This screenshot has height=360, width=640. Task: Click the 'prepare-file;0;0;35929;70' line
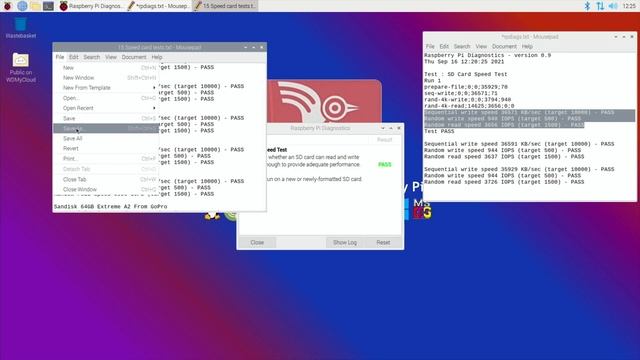pos(466,87)
